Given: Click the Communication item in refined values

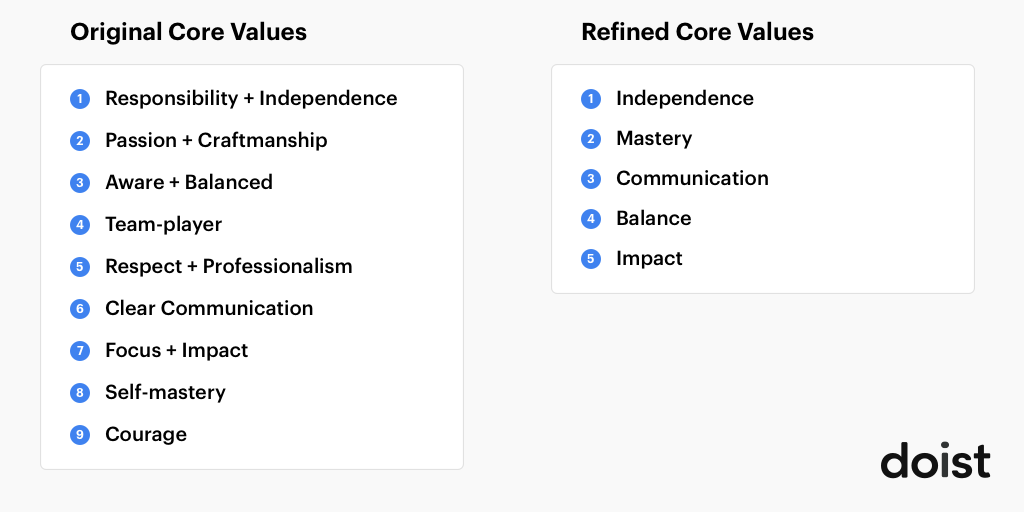Looking at the screenshot, I should click(692, 178).
